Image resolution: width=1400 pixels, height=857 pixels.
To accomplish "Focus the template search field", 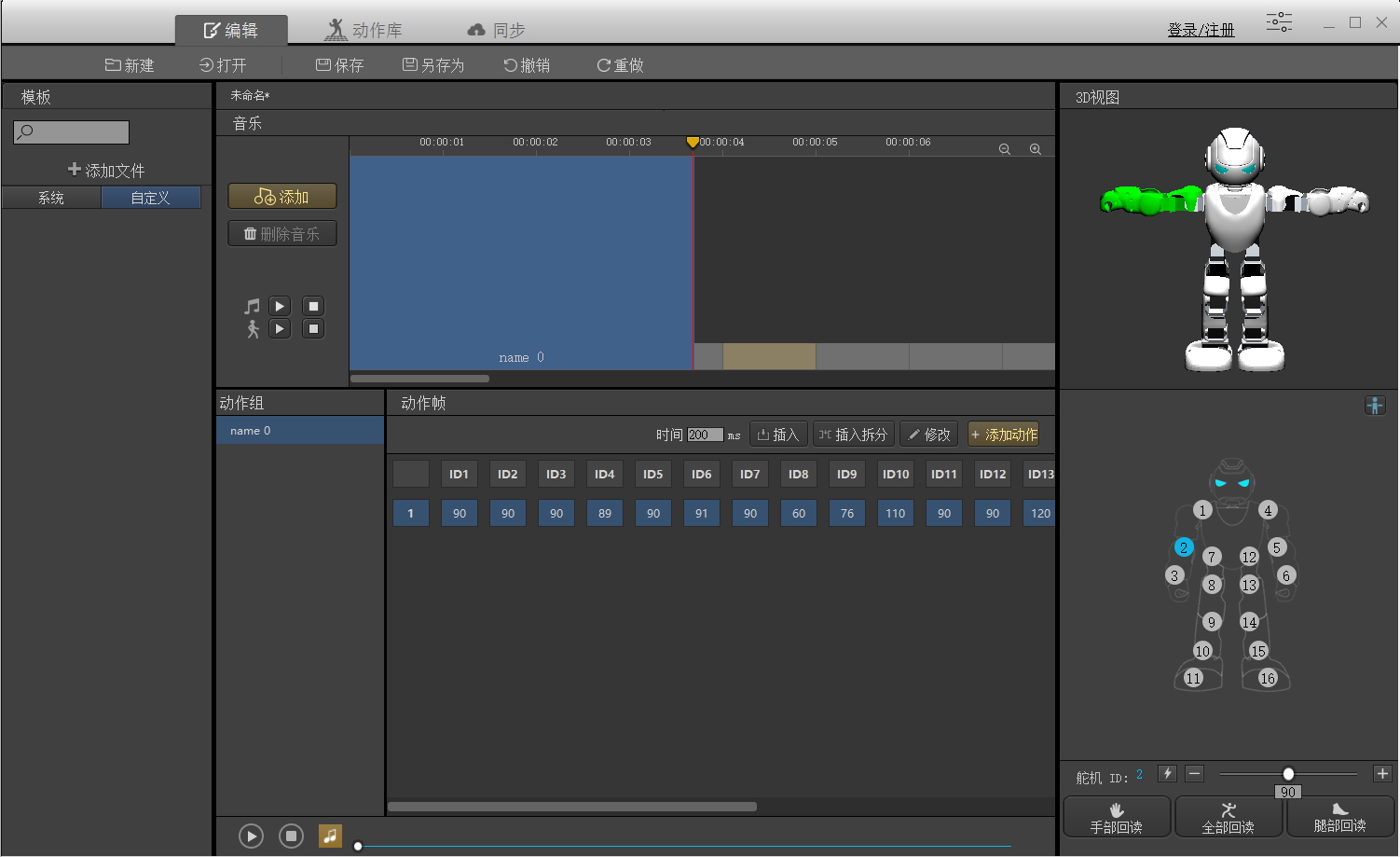I will pos(71,132).
